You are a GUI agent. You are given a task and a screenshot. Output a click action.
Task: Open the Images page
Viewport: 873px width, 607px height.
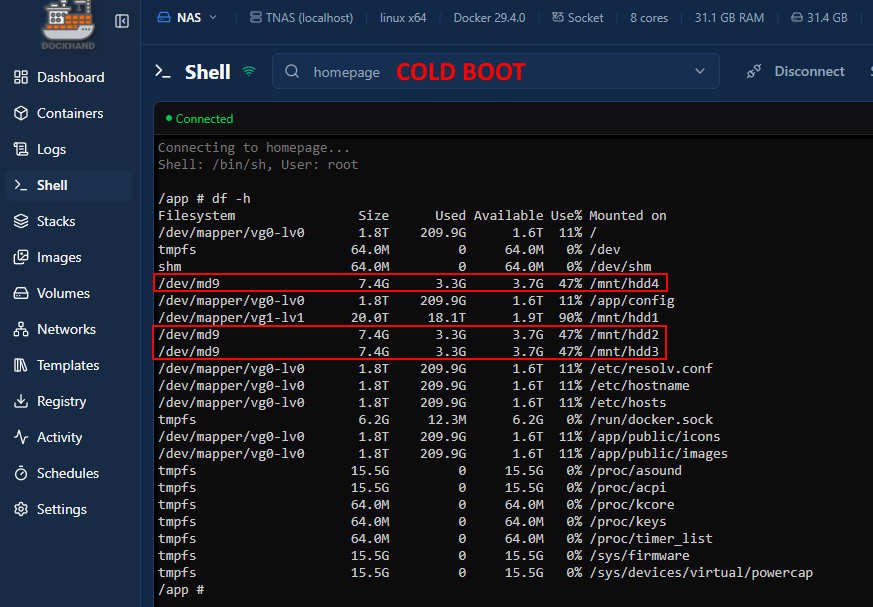[68, 257]
